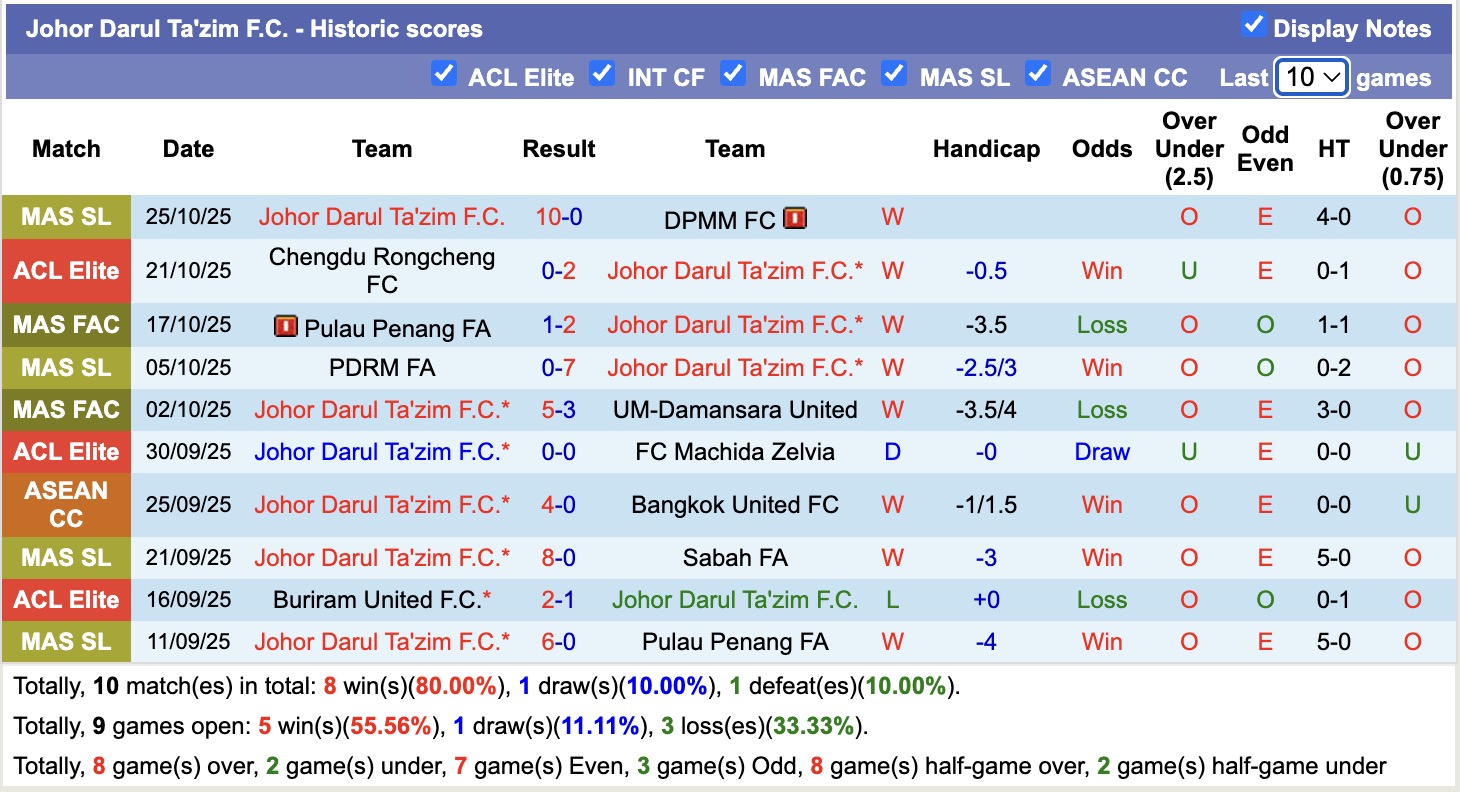The width and height of the screenshot is (1460, 792).
Task: Disable the Display Notes checkbox
Action: [x=1254, y=26]
